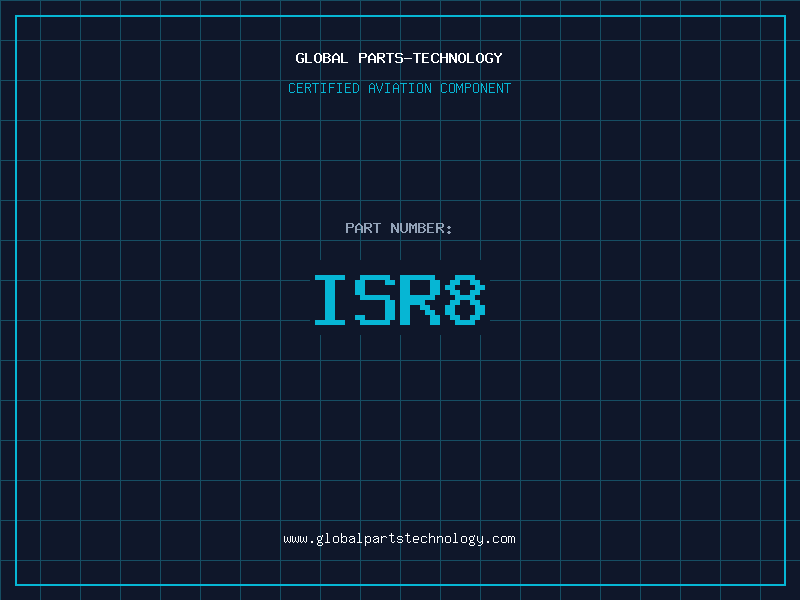Select the digit 8 in the part number
This screenshot has height=600, width=800.
coord(465,300)
